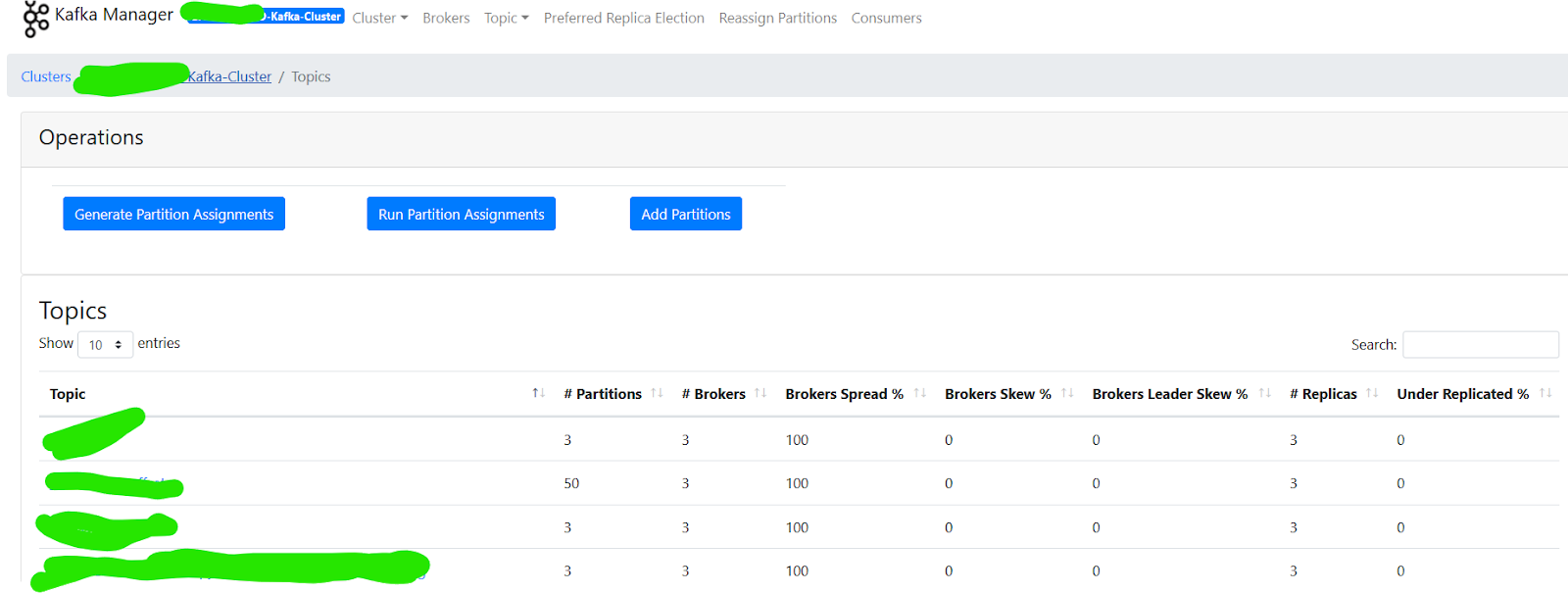Sort by Brokers Spread % arrows

pyautogui.click(x=919, y=393)
